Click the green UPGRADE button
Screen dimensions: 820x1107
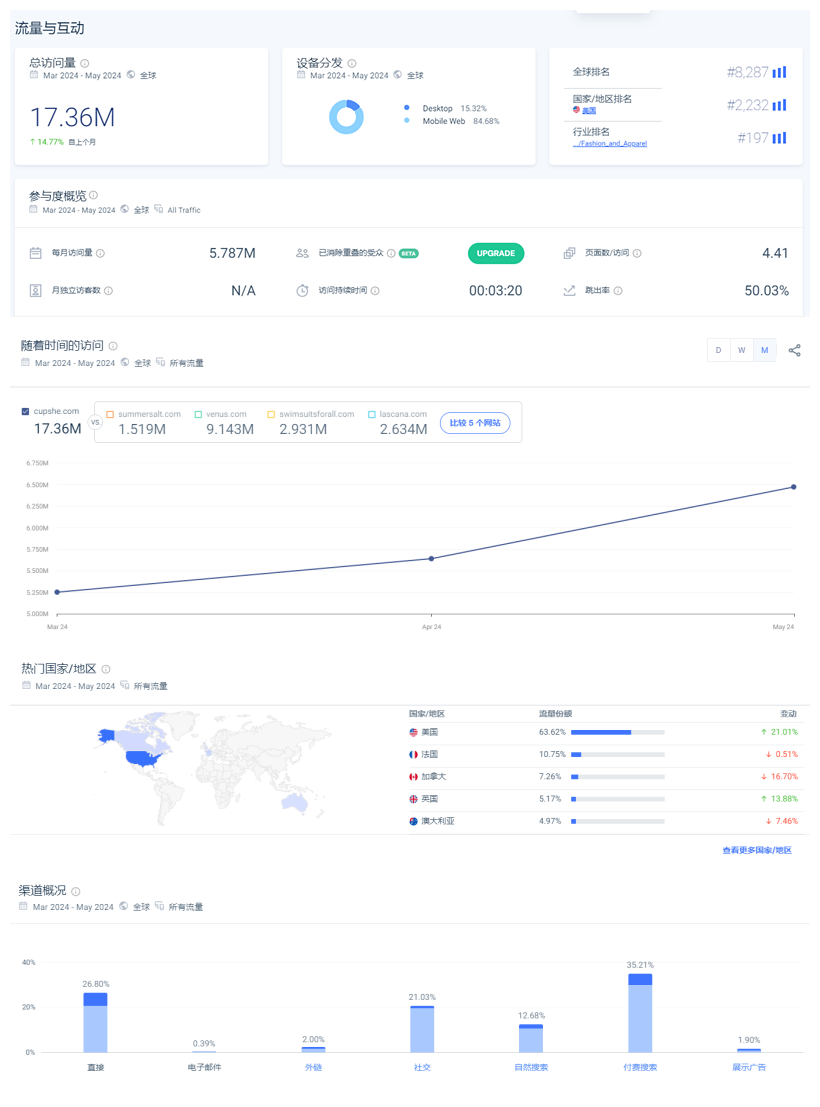[496, 253]
